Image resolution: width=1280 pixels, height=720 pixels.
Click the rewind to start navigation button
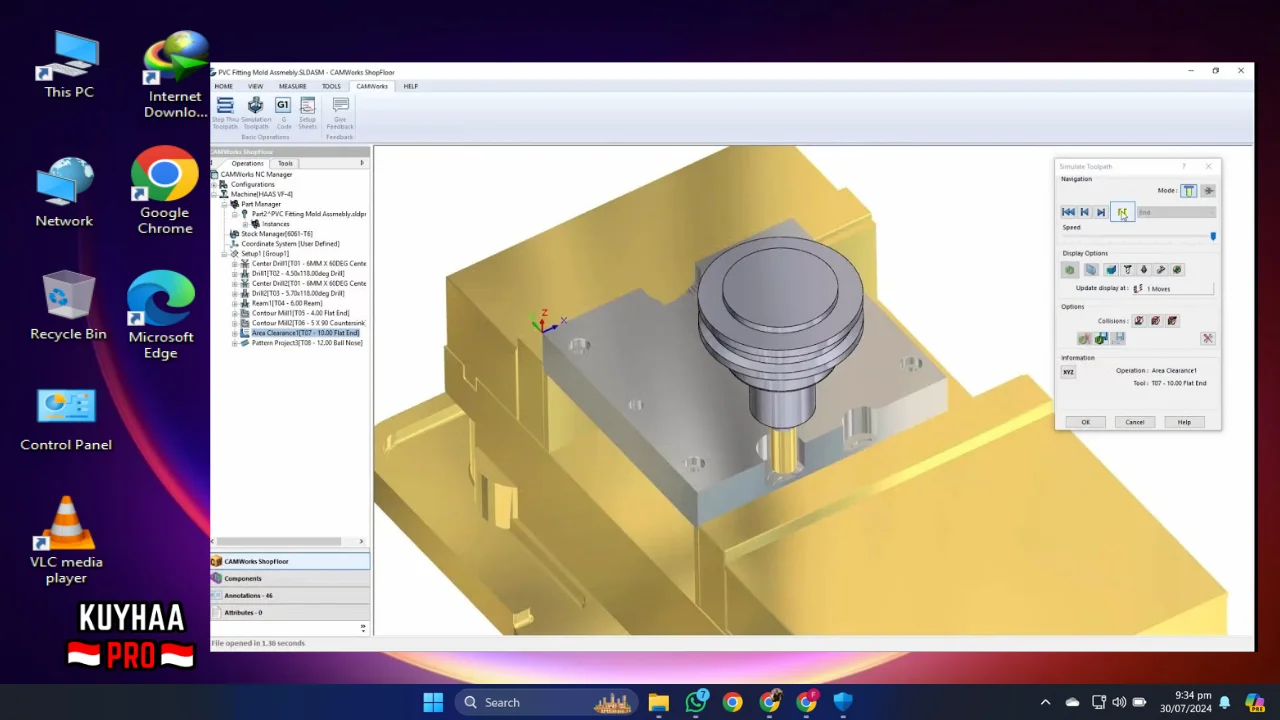coord(1068,212)
